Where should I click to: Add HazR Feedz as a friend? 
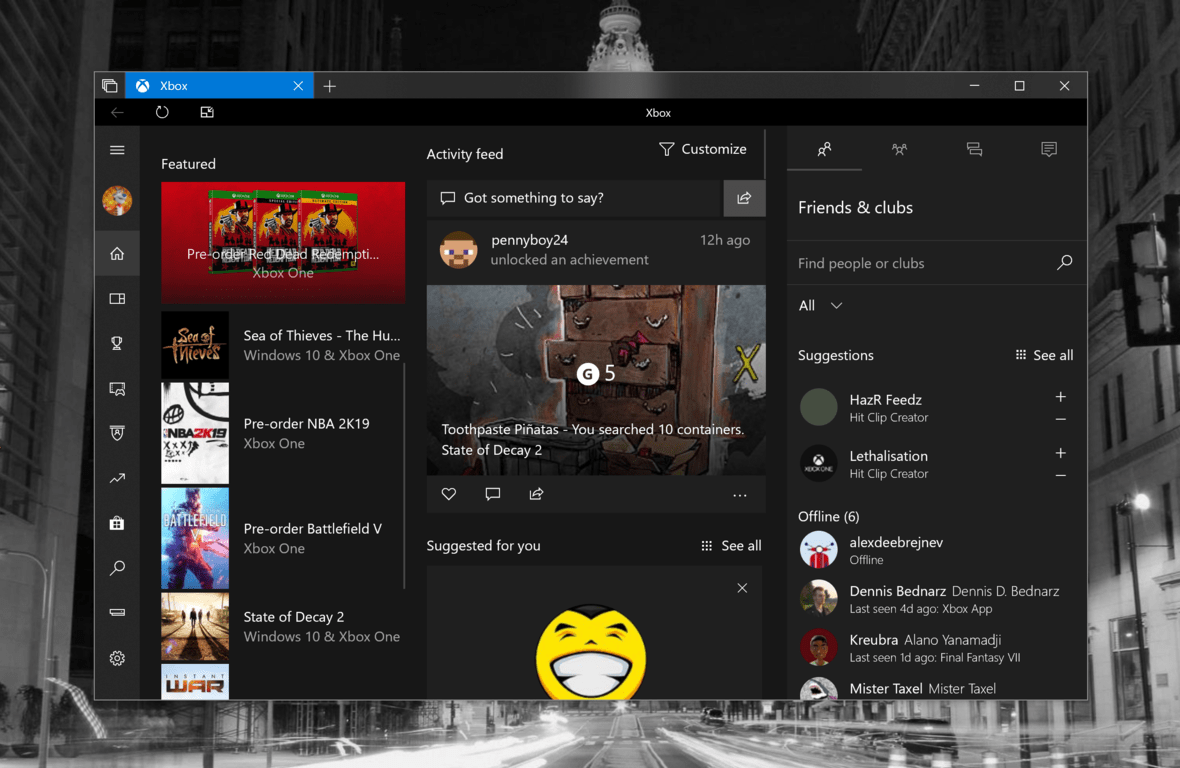tap(1061, 397)
